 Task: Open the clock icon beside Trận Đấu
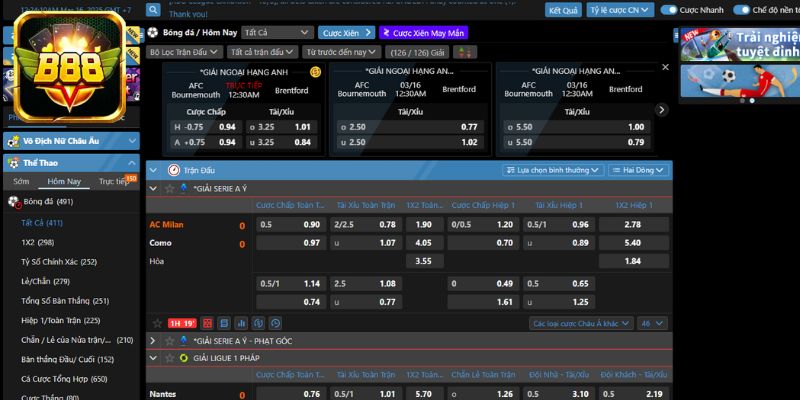point(174,170)
